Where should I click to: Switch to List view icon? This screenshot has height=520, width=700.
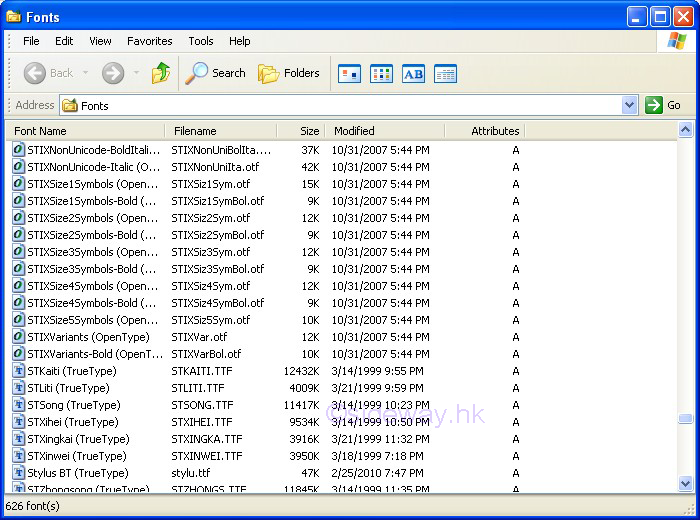coord(381,73)
